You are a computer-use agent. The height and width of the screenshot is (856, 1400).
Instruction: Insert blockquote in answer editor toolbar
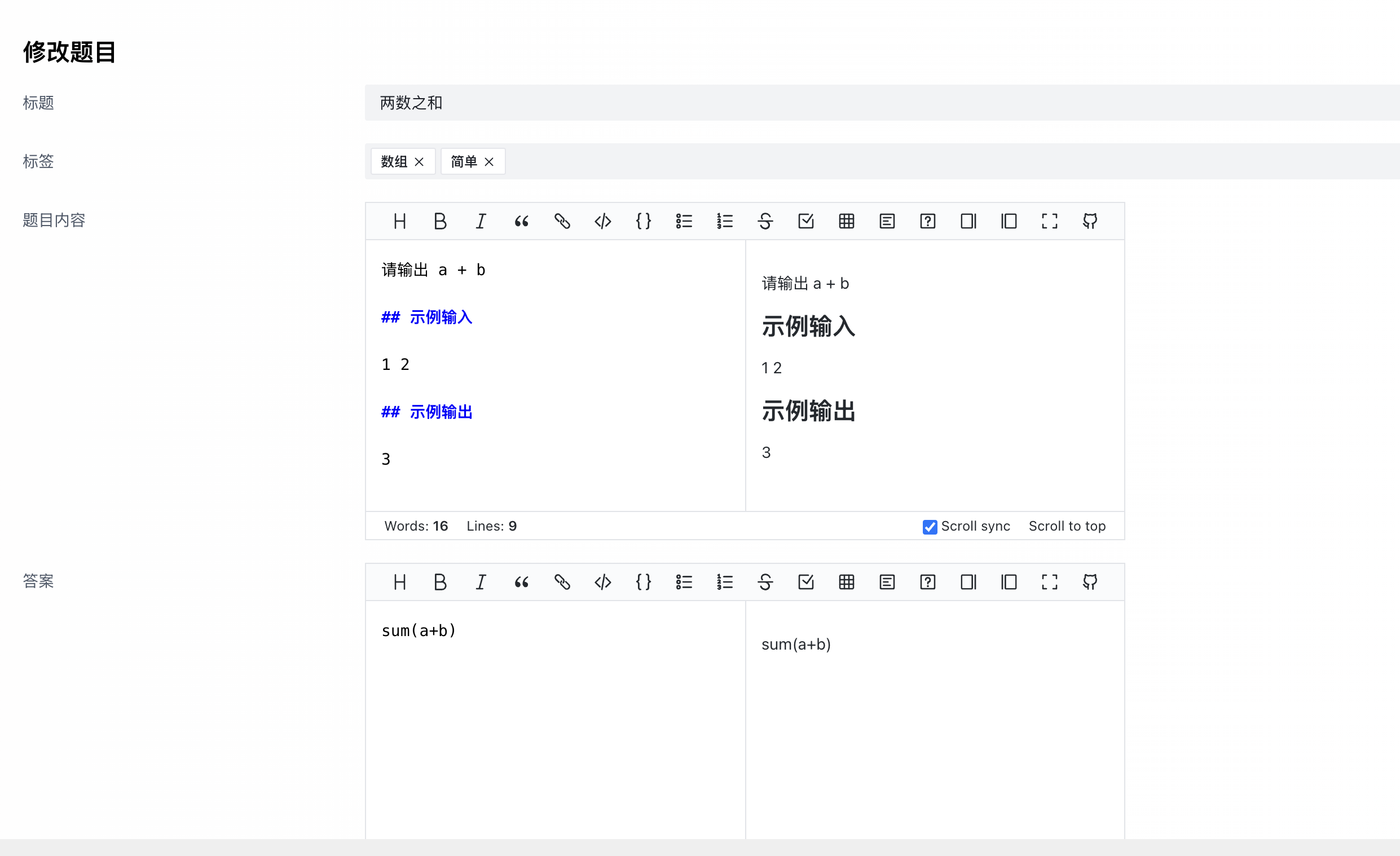click(521, 581)
